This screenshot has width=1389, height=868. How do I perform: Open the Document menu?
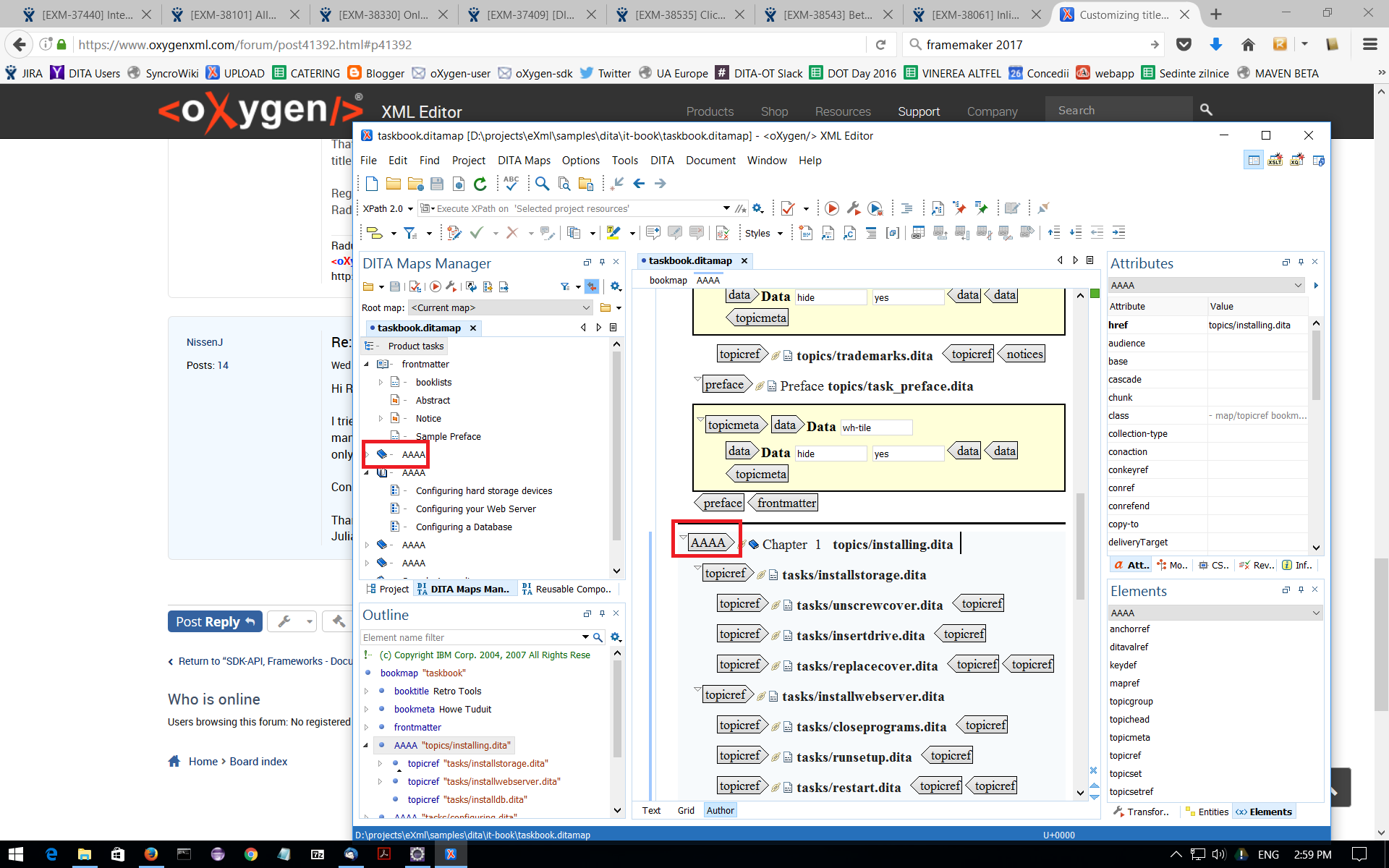tap(710, 161)
